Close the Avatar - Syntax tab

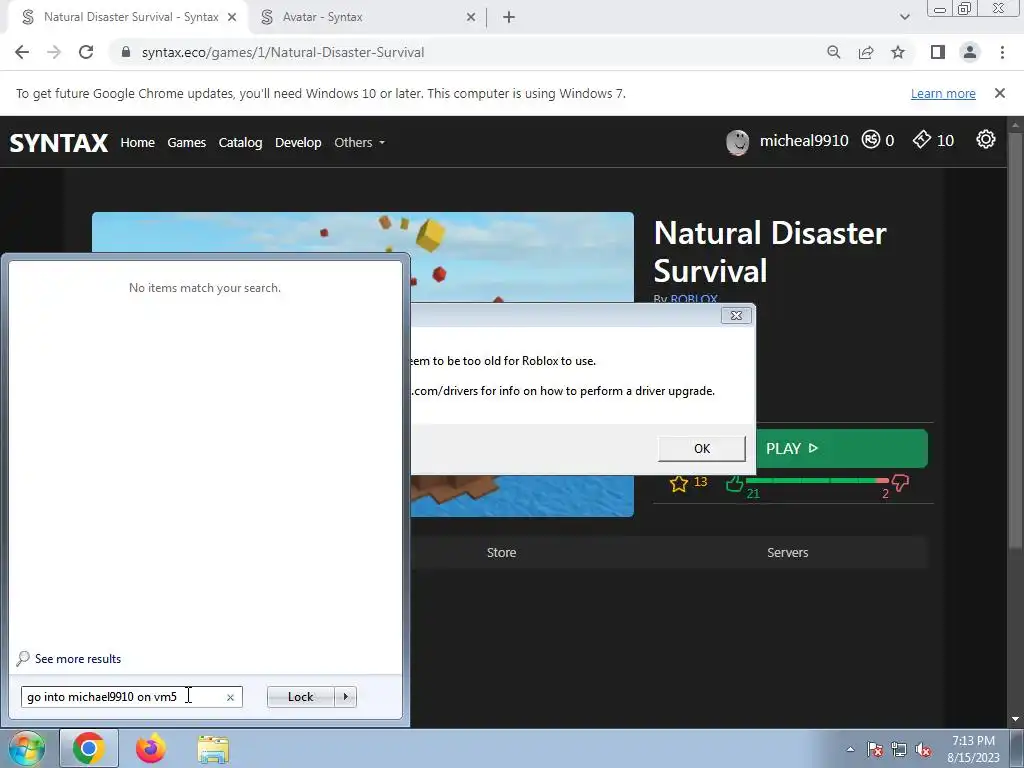(x=471, y=17)
